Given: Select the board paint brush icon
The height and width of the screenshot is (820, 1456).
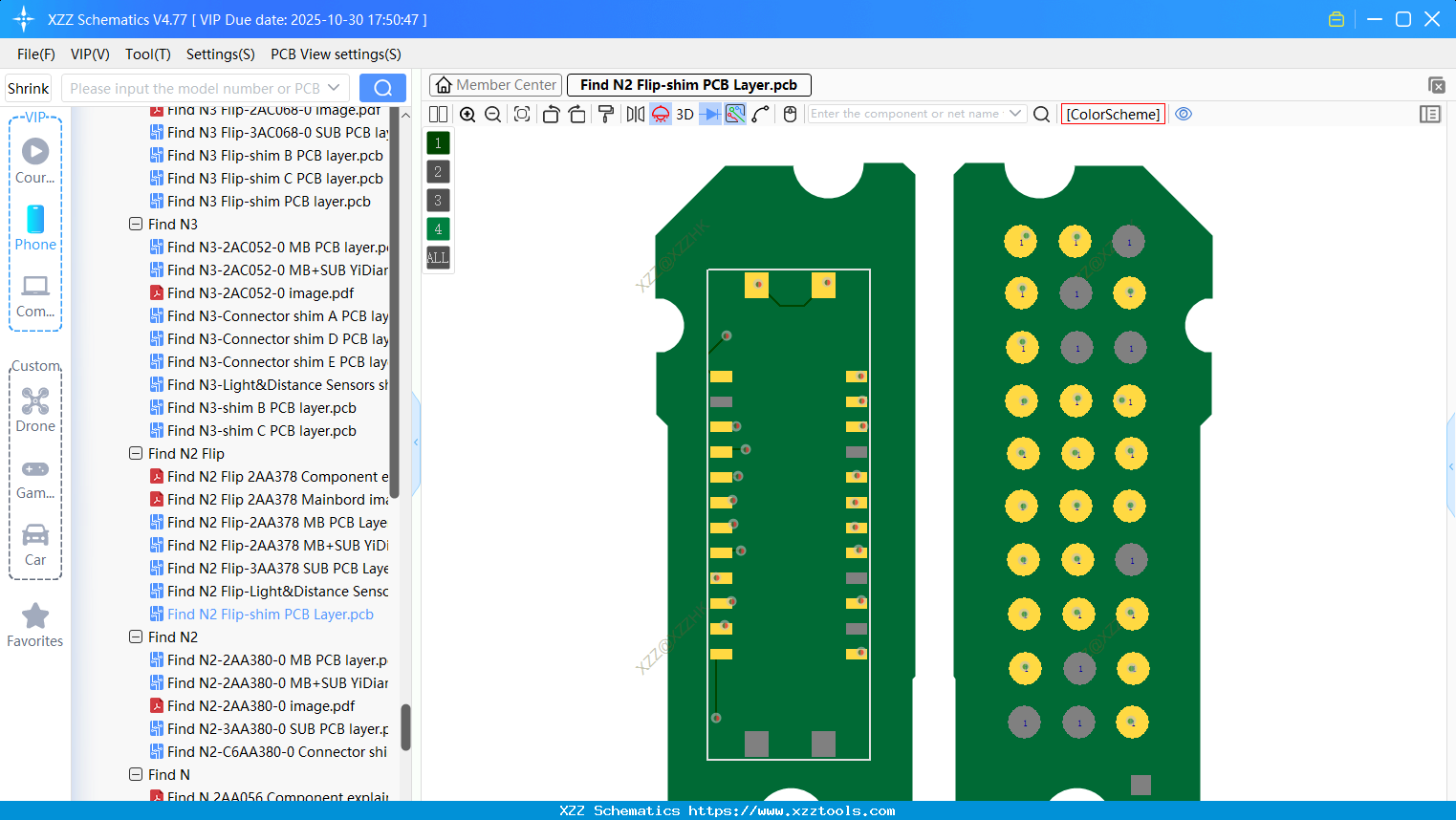Looking at the screenshot, I should [606, 114].
